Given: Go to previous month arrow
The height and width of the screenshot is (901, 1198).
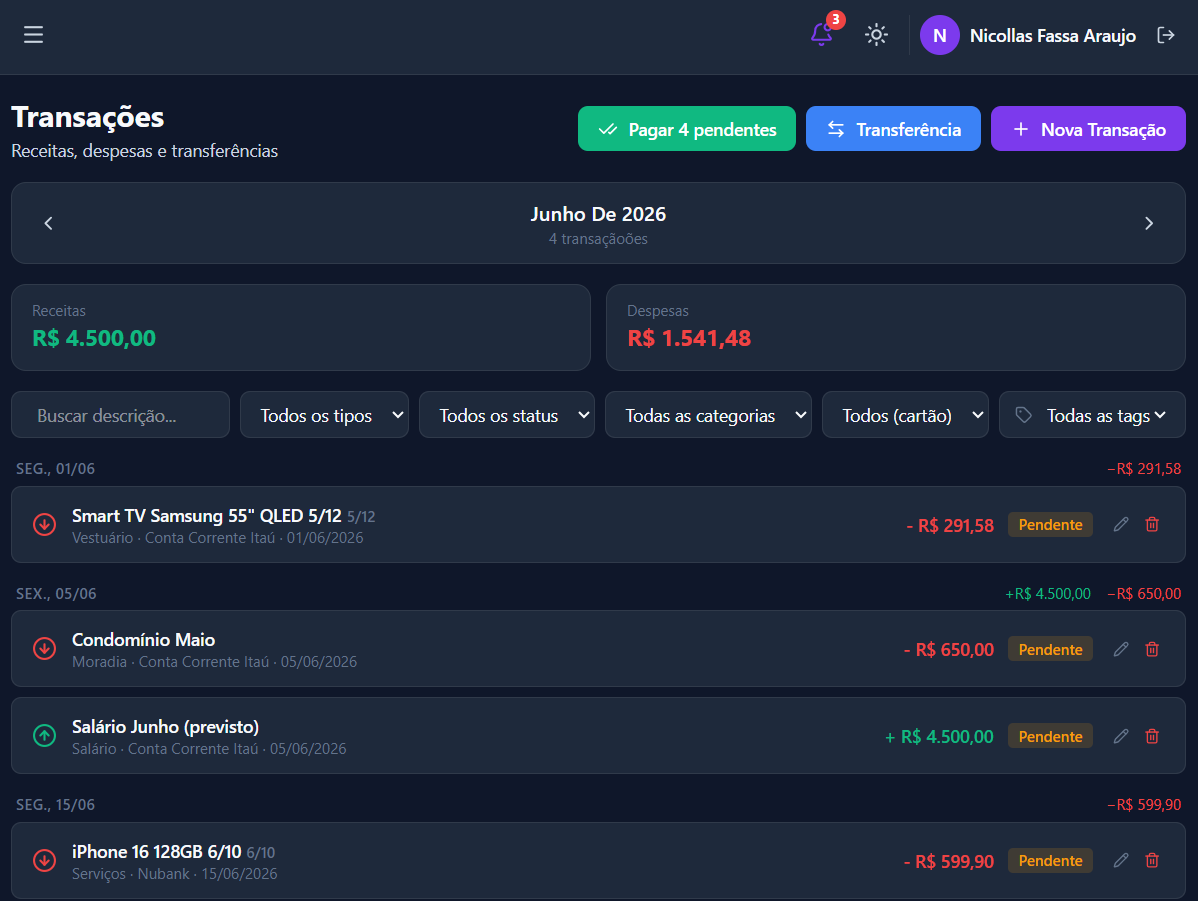Looking at the screenshot, I should coord(49,223).
